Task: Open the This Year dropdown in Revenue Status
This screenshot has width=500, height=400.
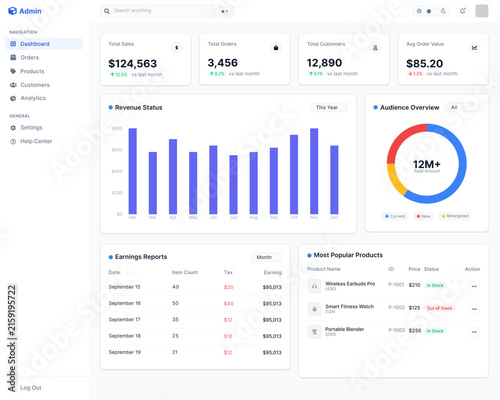Action: [329, 107]
